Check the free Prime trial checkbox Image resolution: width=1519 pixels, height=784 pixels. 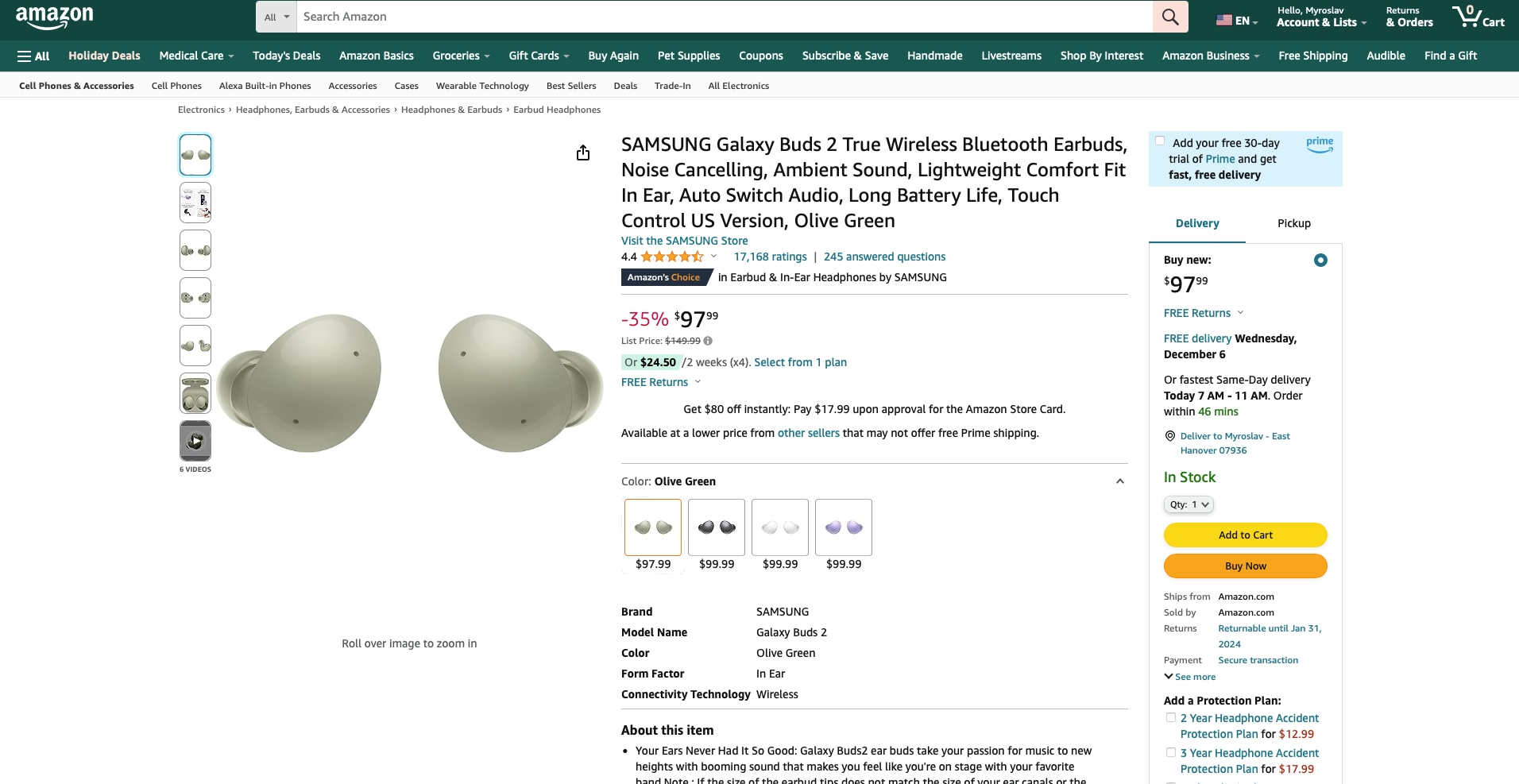[x=1160, y=141]
